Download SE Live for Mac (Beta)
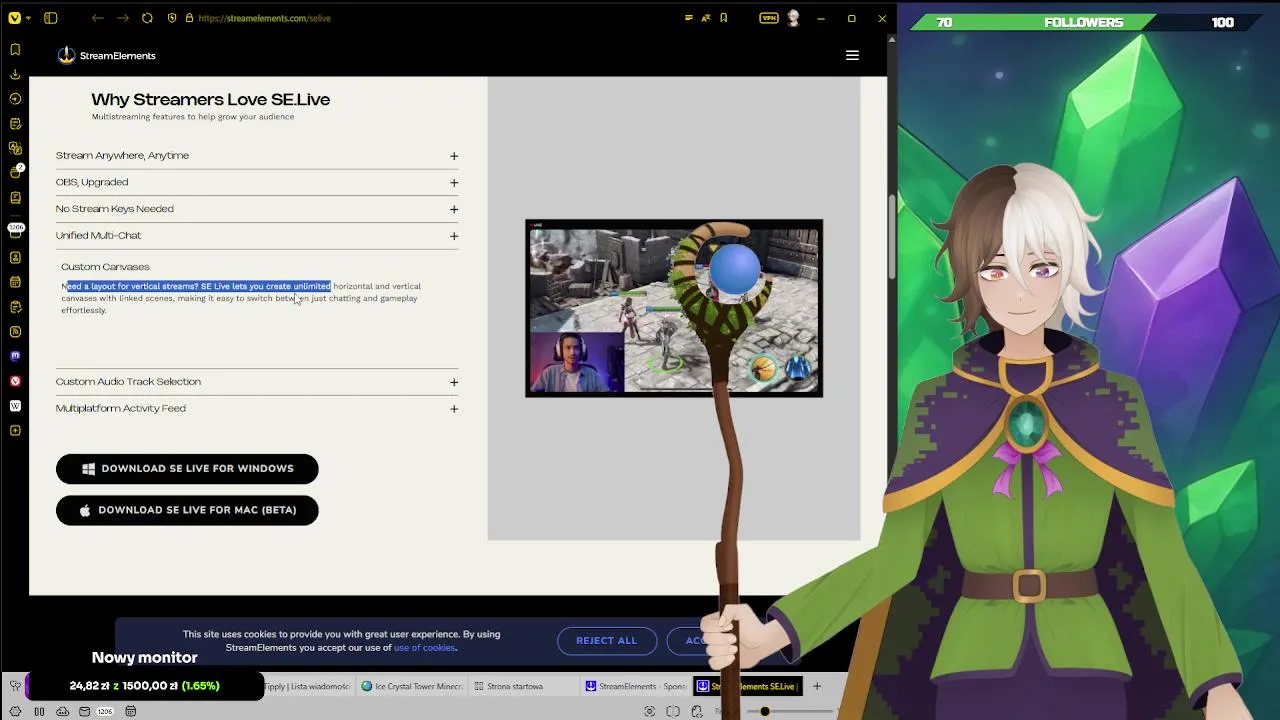 pos(187,510)
